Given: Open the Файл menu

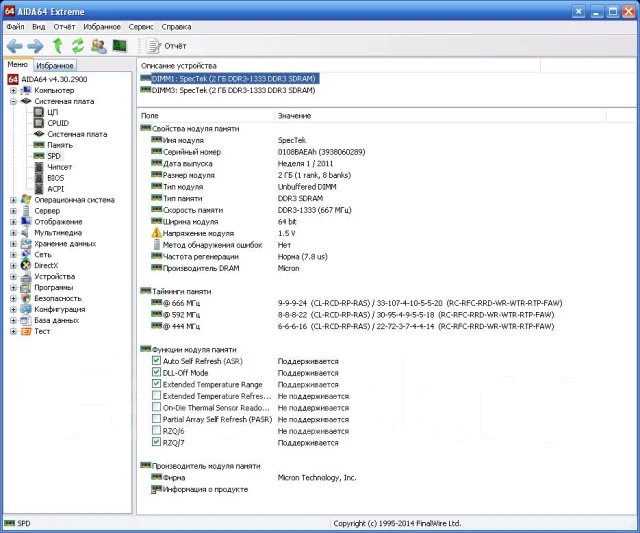Looking at the screenshot, I should pos(15,27).
